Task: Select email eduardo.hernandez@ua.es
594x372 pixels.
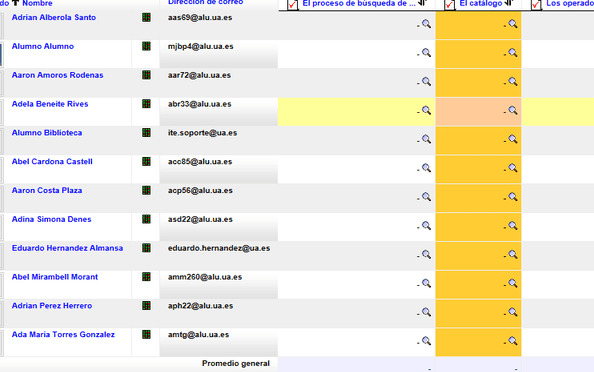Action: [219, 248]
